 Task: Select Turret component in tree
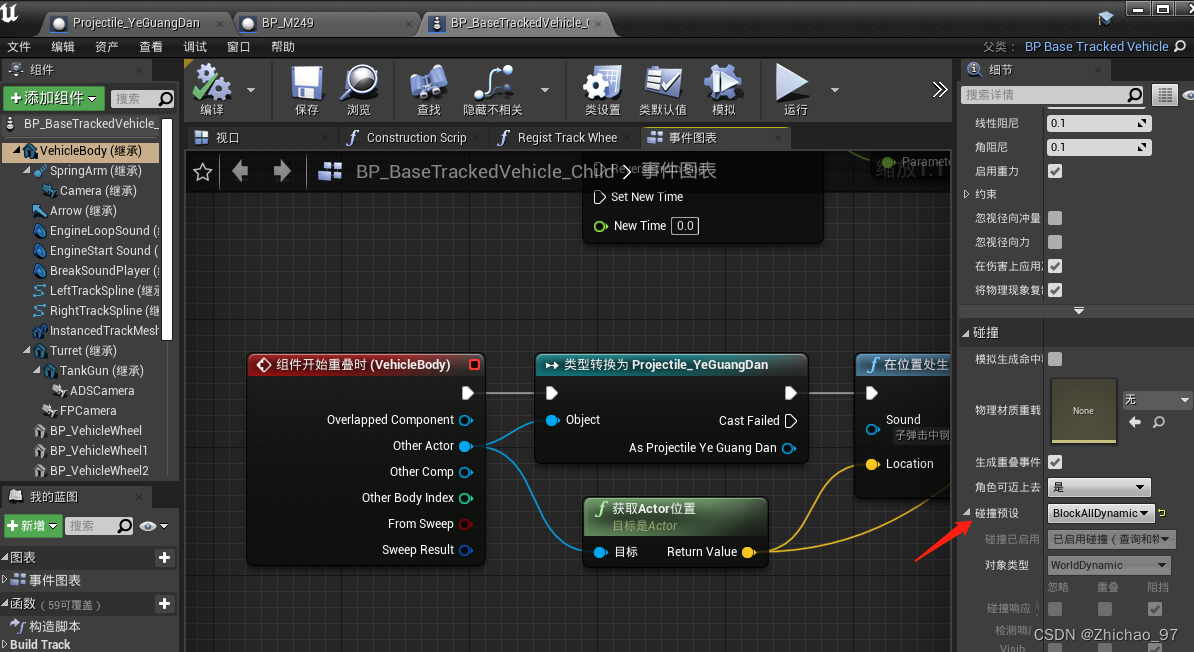tap(83, 350)
